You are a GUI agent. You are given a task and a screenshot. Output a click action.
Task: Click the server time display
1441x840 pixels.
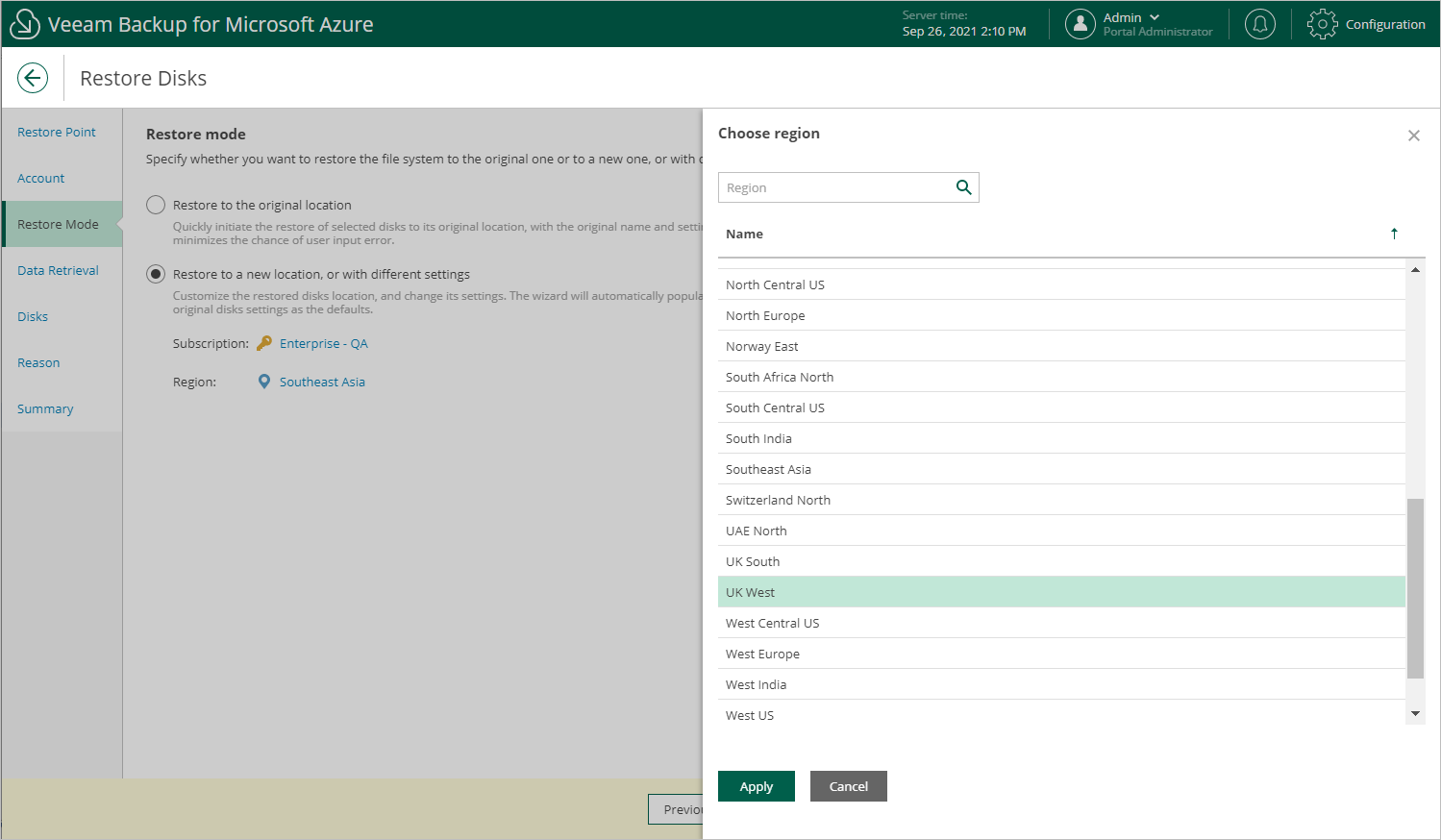(x=964, y=24)
